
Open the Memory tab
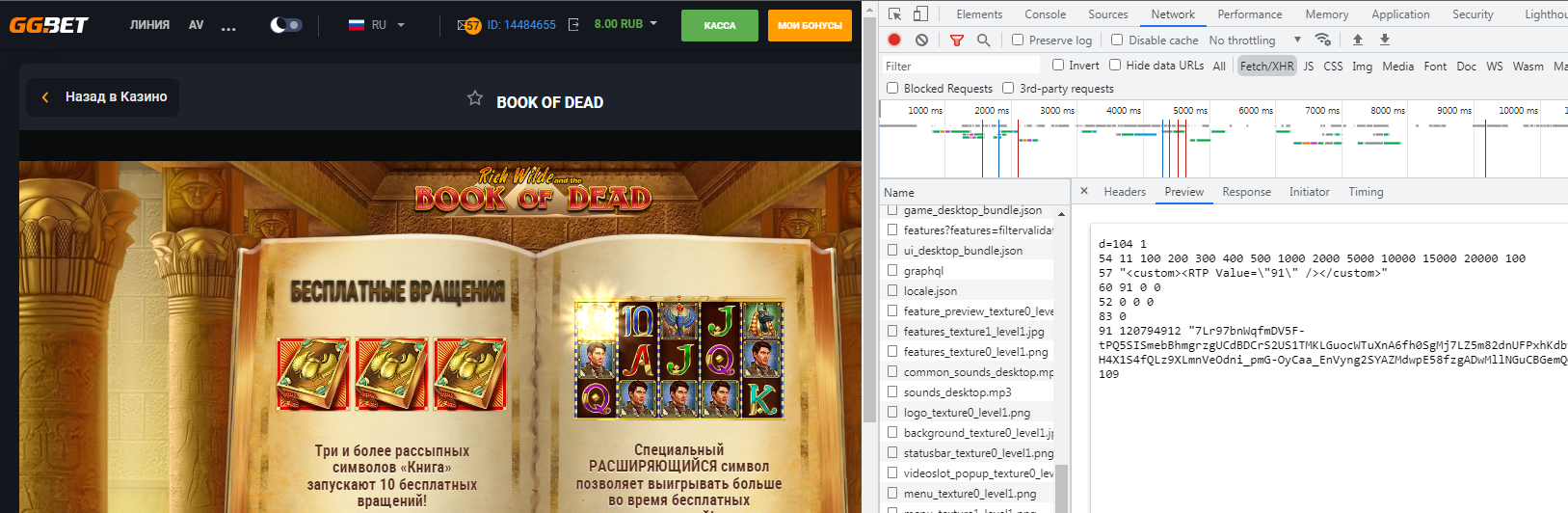[1327, 14]
